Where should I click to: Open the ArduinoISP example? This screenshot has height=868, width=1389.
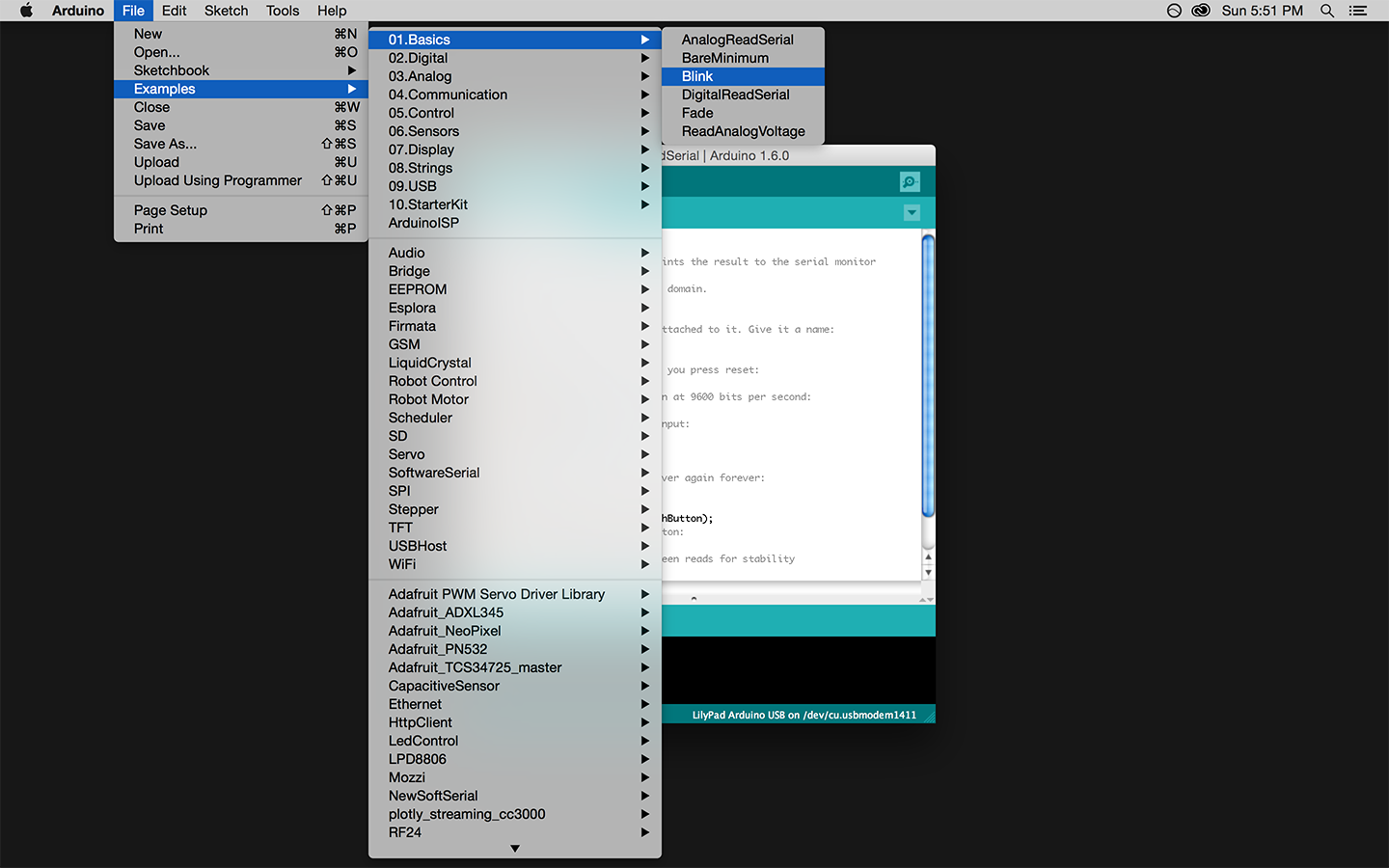tap(515, 223)
